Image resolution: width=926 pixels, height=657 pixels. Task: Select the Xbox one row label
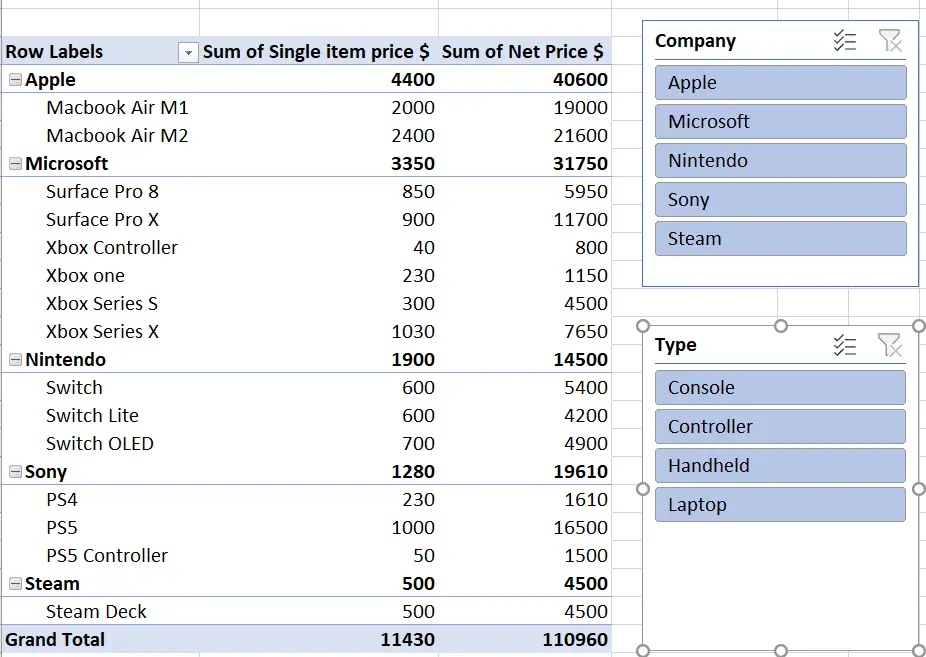coord(85,276)
